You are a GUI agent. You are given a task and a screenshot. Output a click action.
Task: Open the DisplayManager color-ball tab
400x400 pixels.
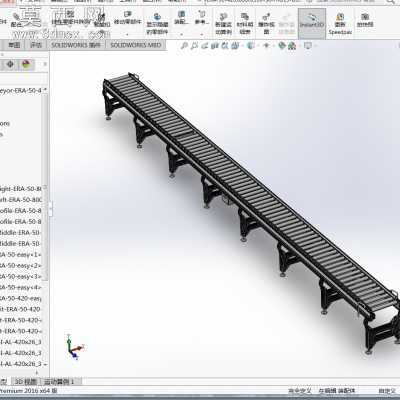26,64
